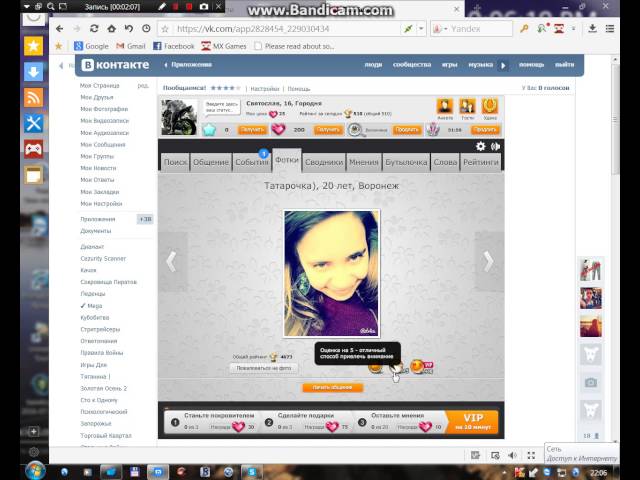Image resolution: width=640 pixels, height=480 pixels.
Task: Click the Анкета profile icon
Action: [445, 107]
